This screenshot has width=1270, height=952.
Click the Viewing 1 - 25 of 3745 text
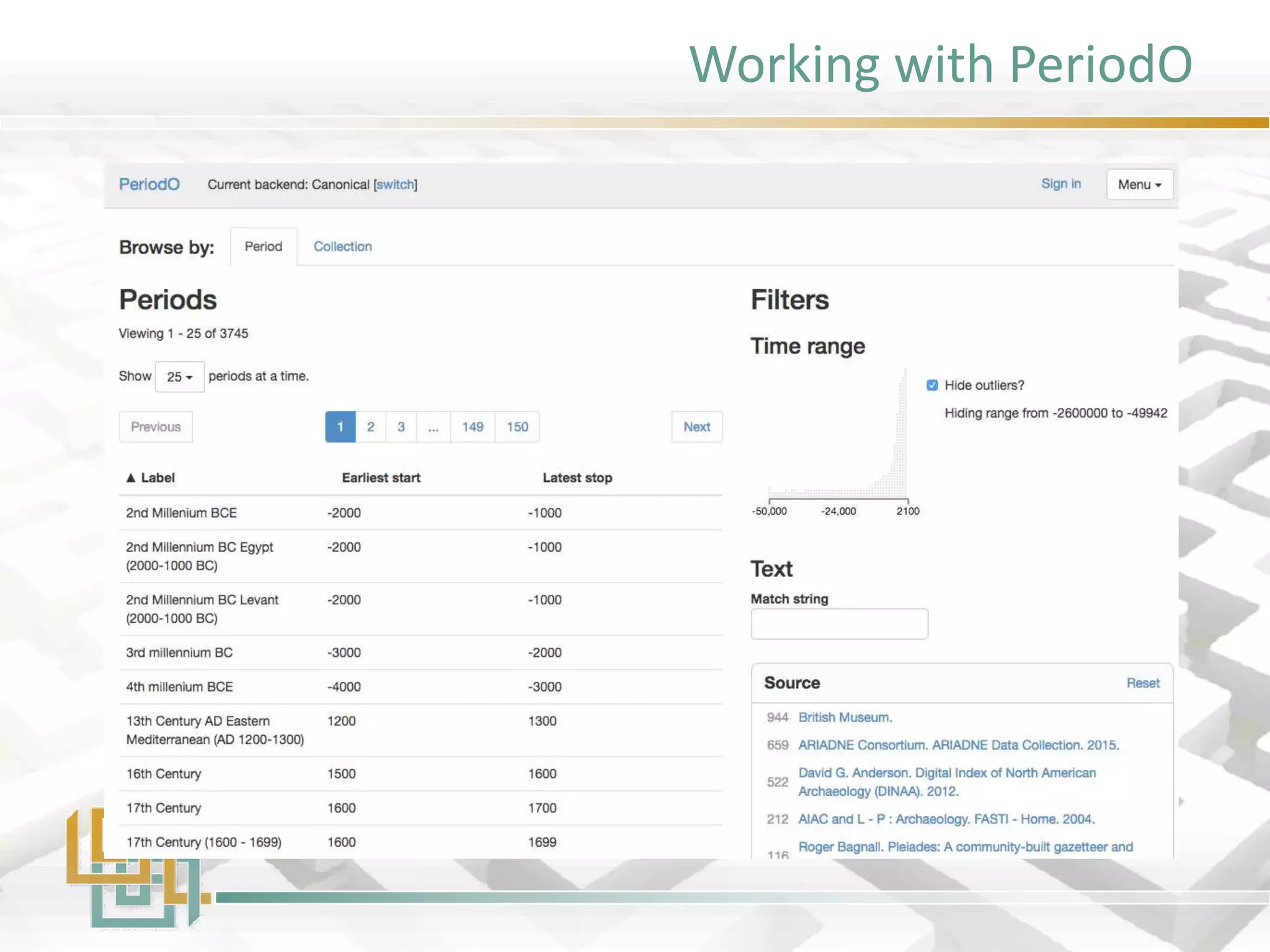click(x=184, y=333)
